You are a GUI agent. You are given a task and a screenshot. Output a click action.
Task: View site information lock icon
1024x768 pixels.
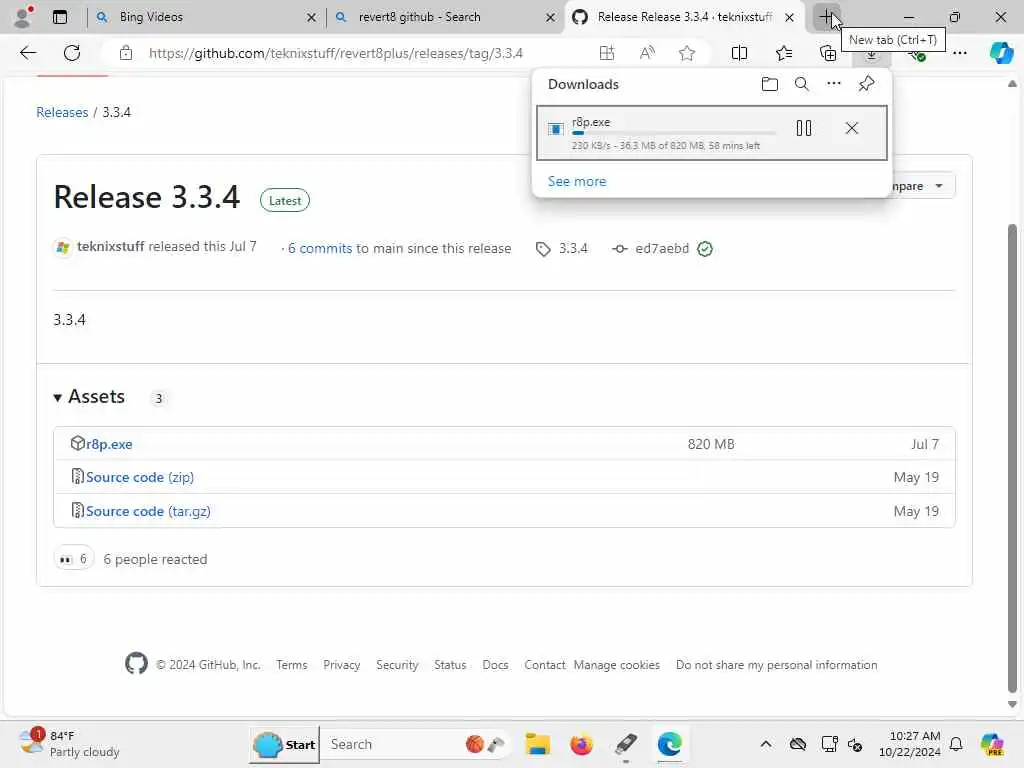125,53
